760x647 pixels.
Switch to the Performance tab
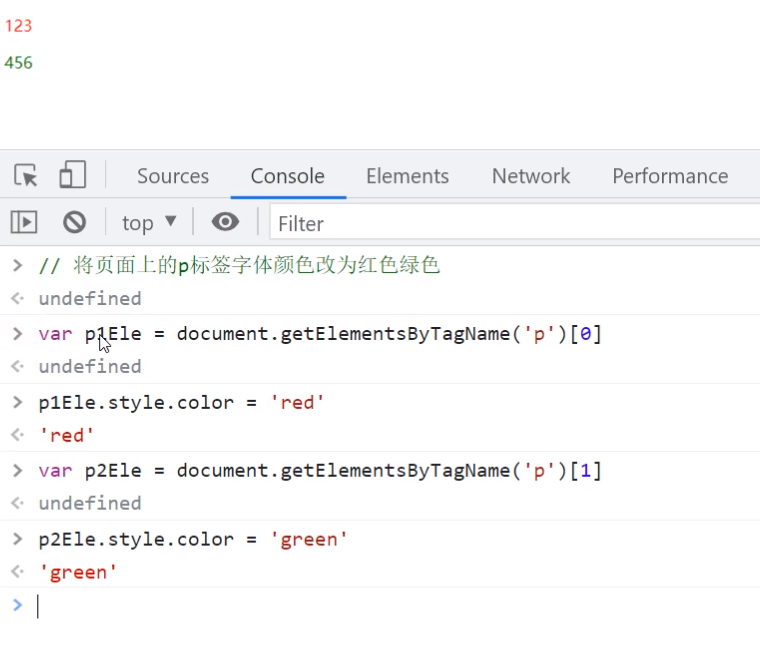pos(670,176)
